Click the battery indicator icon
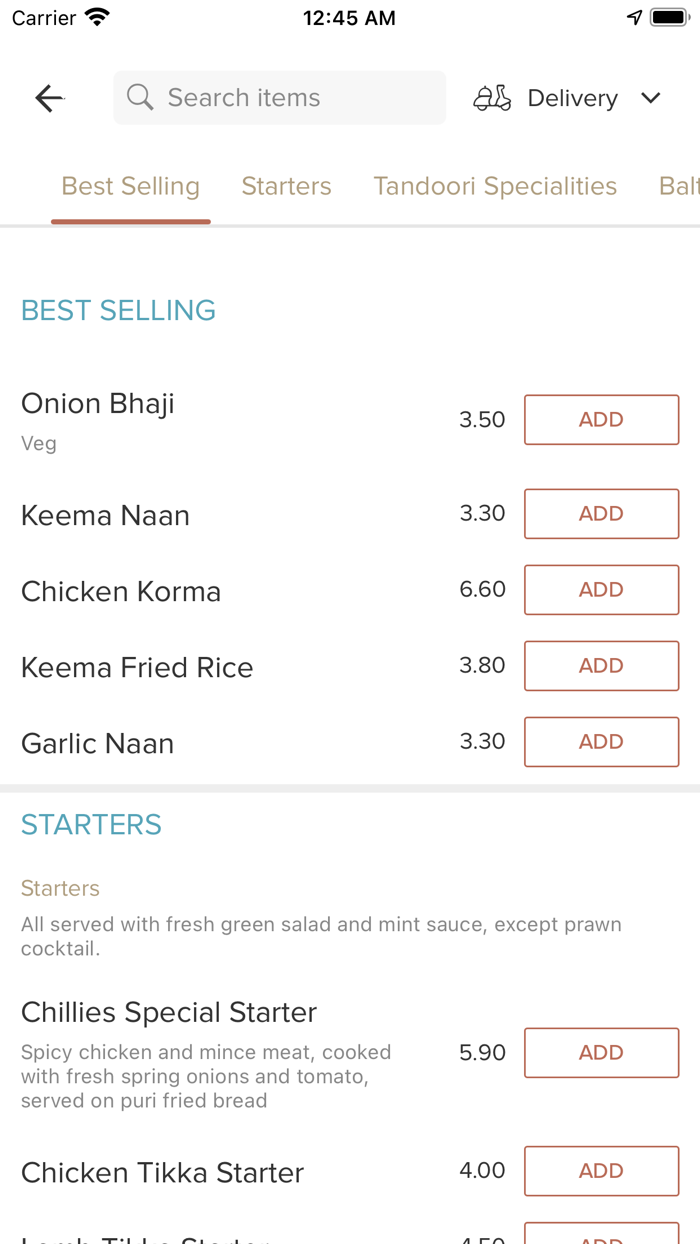This screenshot has width=700, height=1244. tap(666, 16)
